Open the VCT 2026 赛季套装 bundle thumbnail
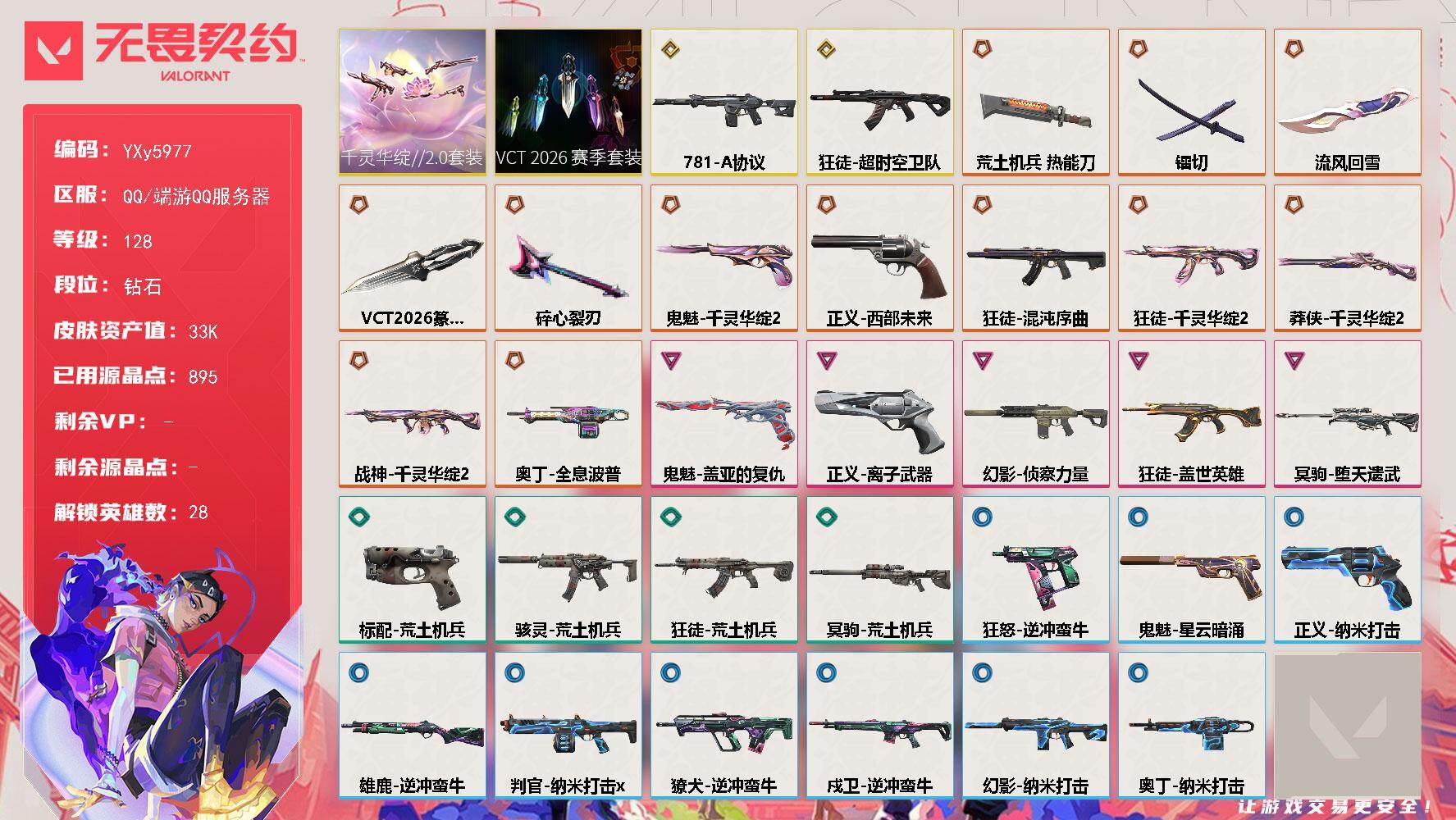This screenshot has height=820, width=1456. (x=568, y=102)
